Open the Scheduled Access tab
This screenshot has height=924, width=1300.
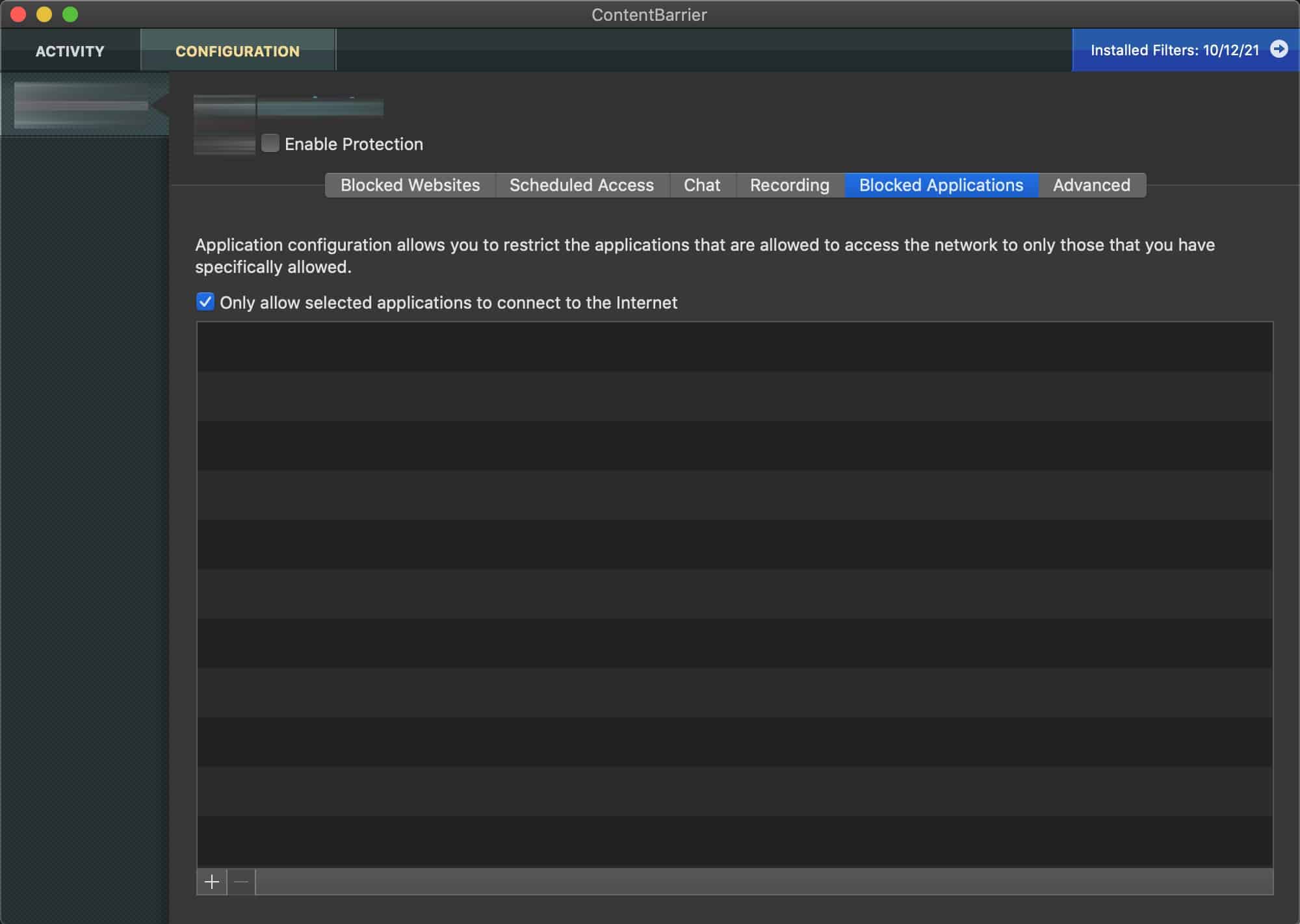[582, 185]
